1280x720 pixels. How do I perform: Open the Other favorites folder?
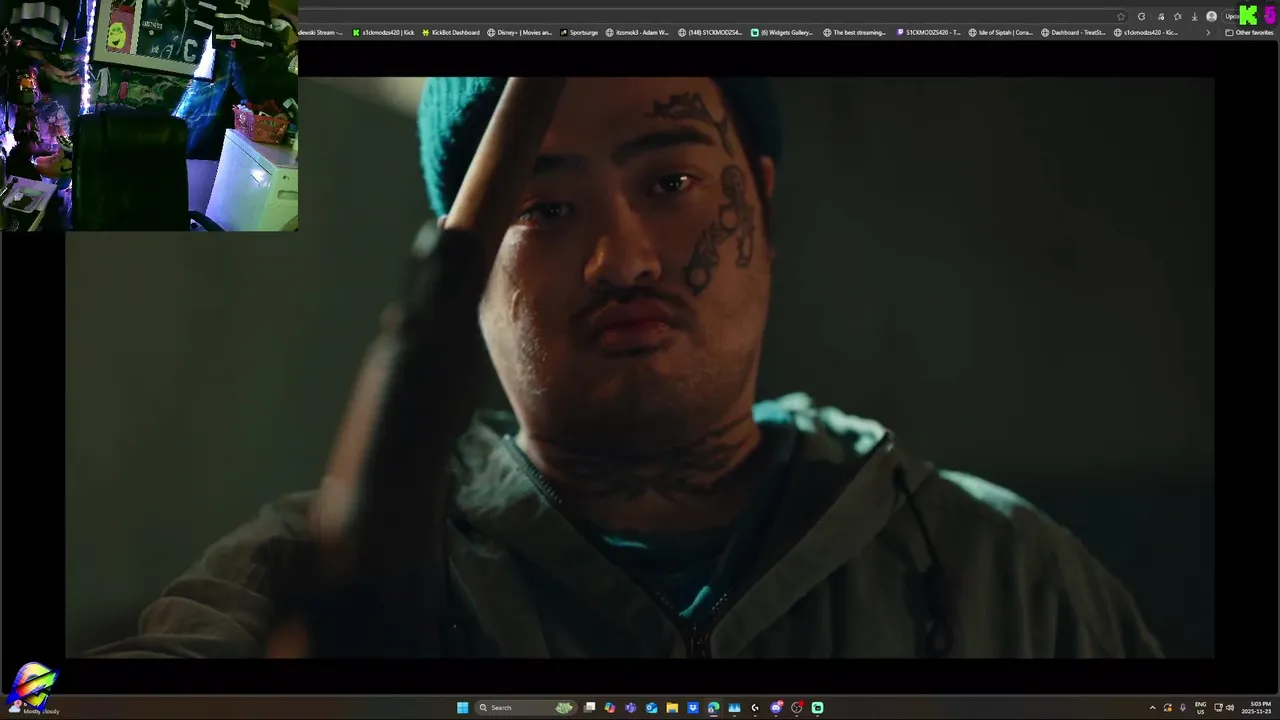pos(1249,32)
